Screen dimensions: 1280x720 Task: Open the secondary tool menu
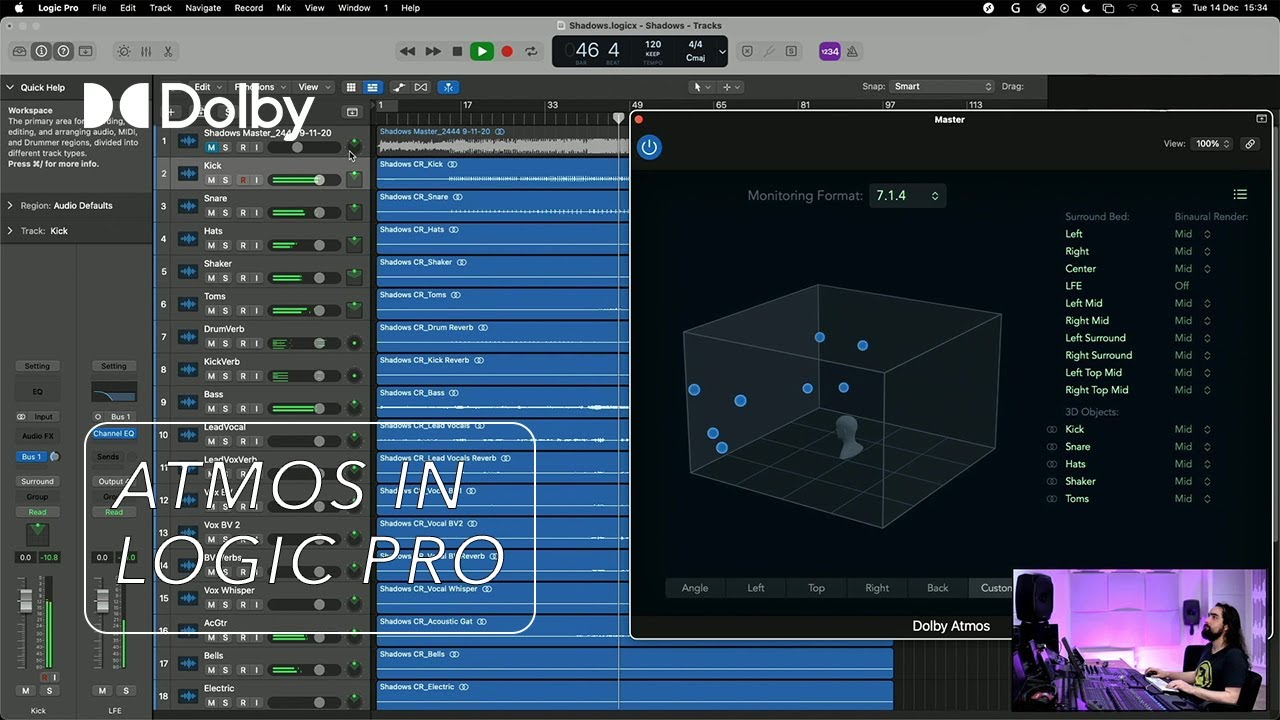[x=731, y=87]
